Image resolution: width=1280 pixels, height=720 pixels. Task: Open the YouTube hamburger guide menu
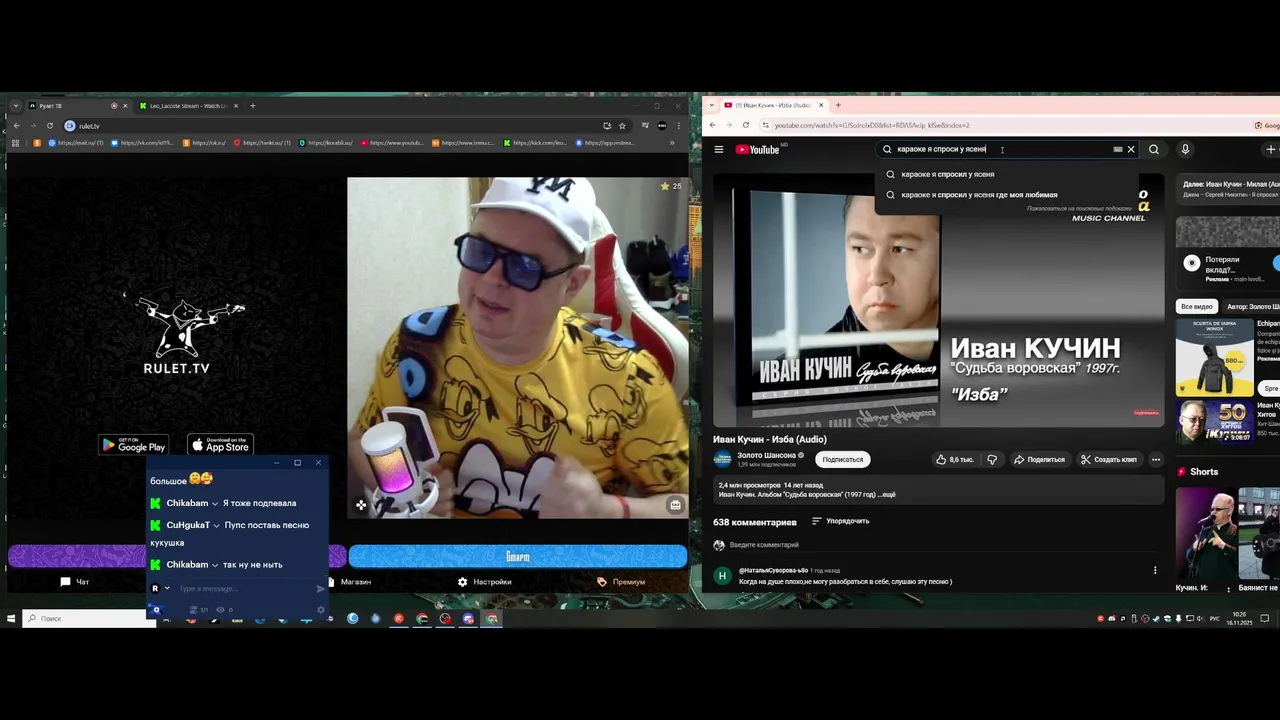click(x=718, y=149)
